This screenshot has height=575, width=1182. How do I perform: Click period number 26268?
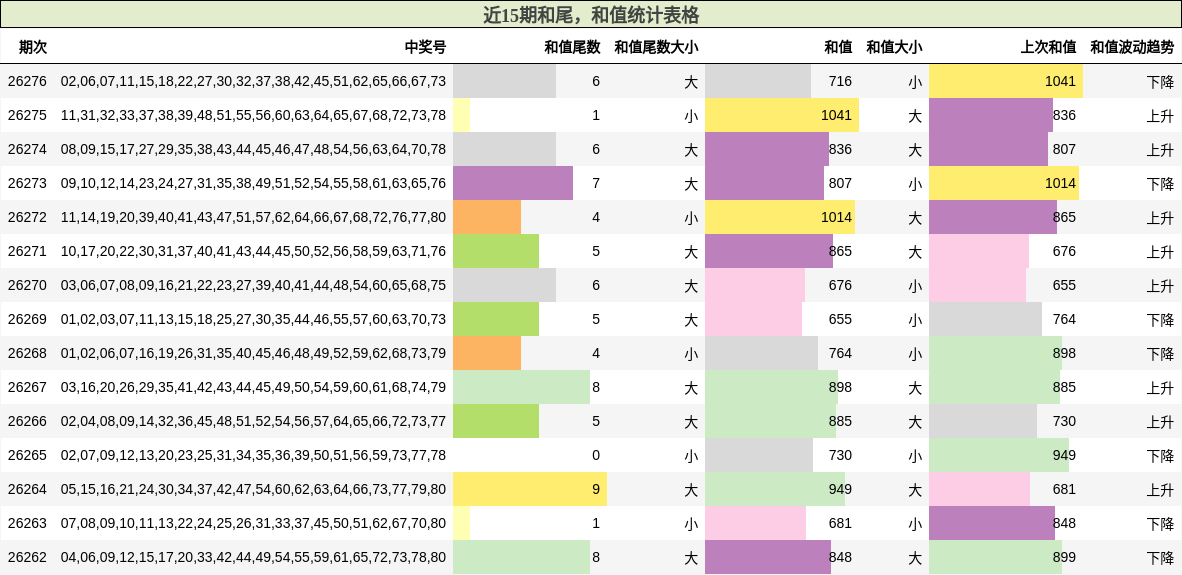point(27,353)
